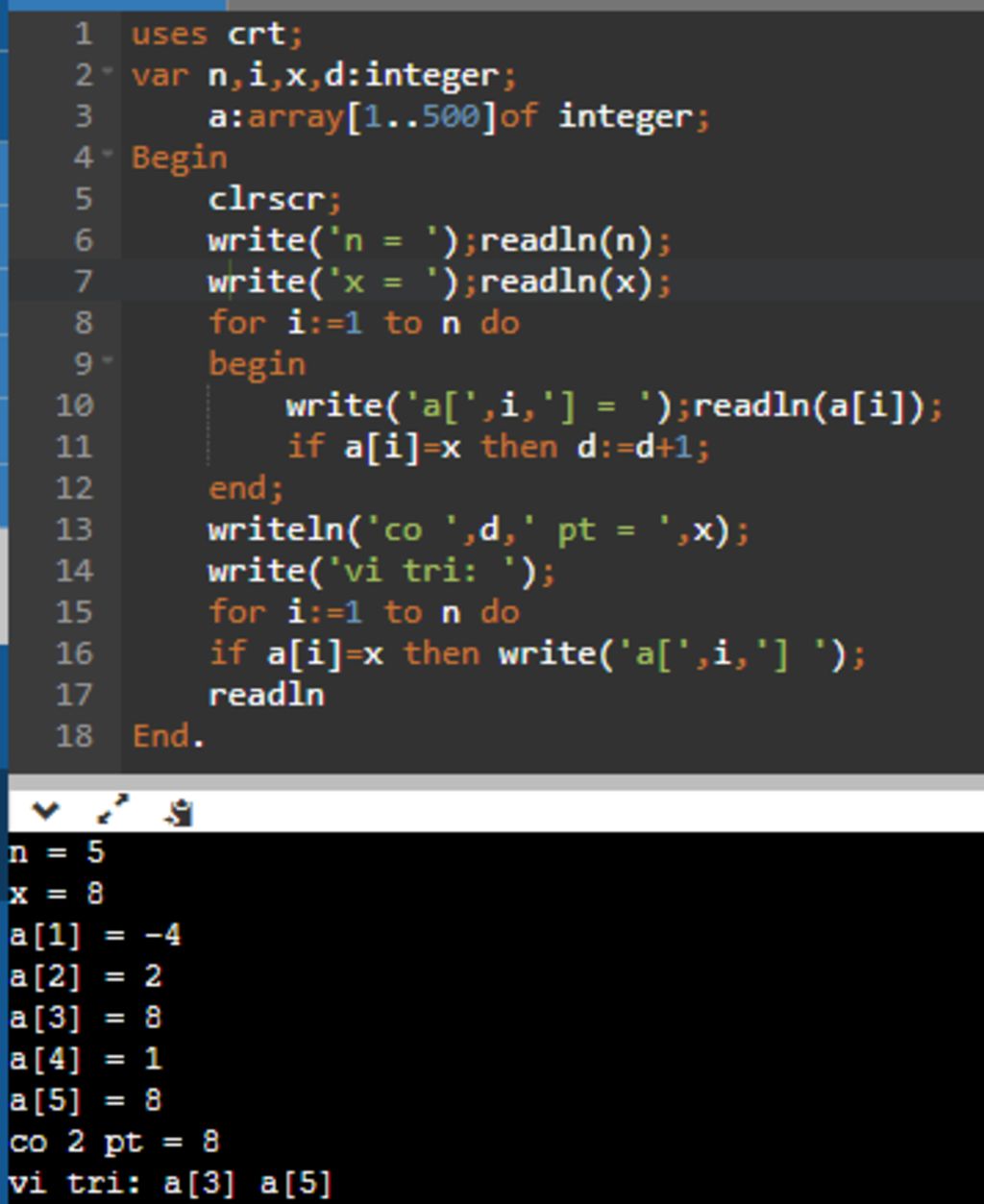
Task: Click the line 16 if-then write statement
Action: coord(537,653)
